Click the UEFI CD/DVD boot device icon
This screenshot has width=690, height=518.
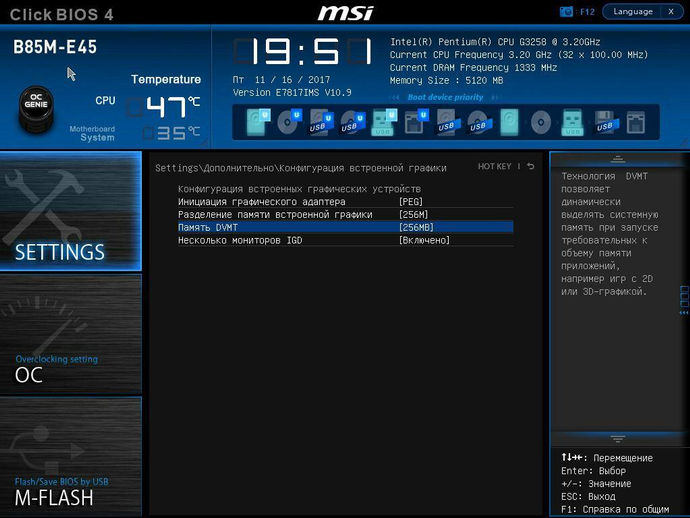[289, 122]
